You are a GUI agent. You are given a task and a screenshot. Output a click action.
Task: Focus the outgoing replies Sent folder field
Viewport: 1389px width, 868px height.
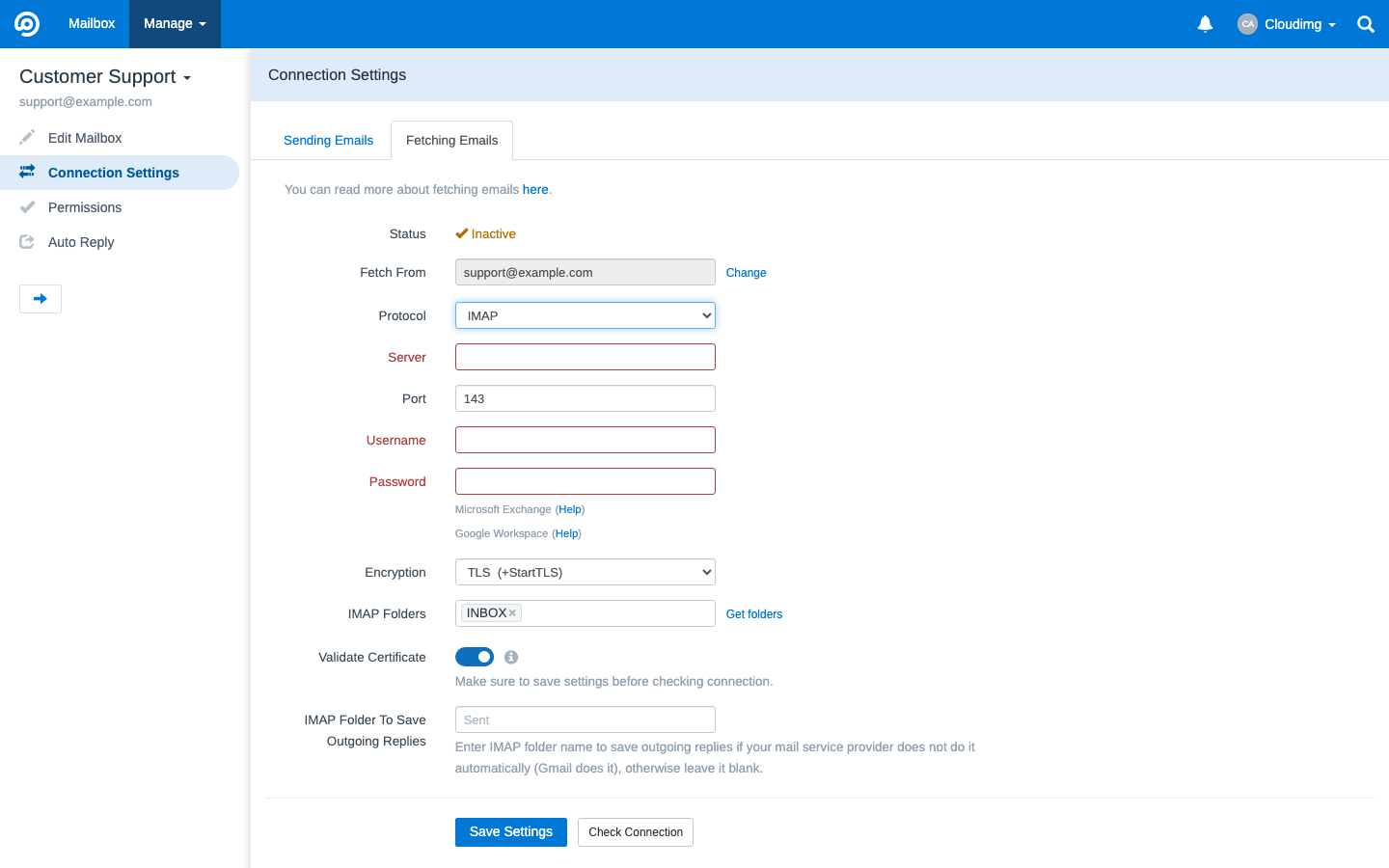tap(586, 719)
